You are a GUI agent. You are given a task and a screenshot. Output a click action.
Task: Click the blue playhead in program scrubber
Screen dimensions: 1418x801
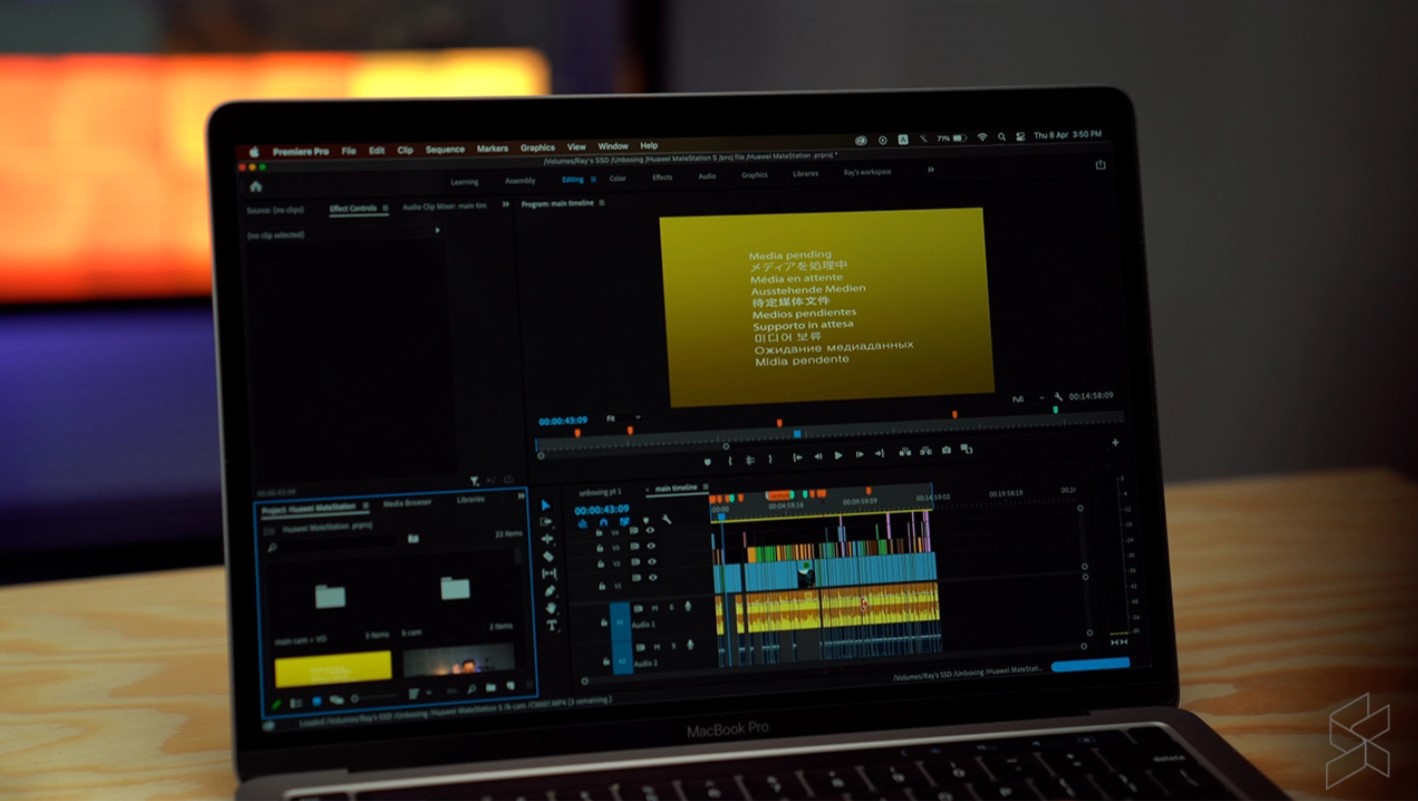point(797,434)
